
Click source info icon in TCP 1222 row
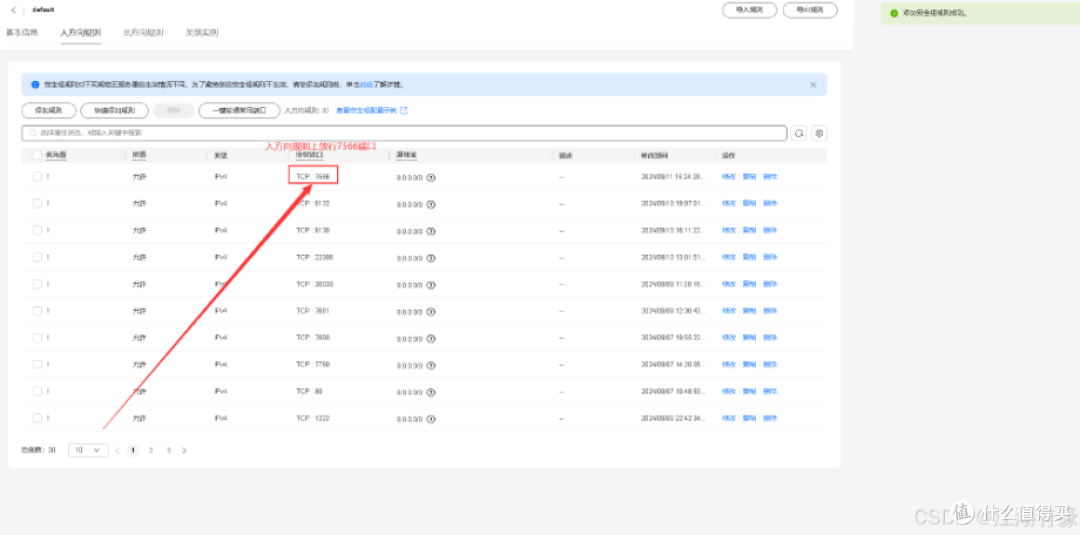click(x=431, y=418)
